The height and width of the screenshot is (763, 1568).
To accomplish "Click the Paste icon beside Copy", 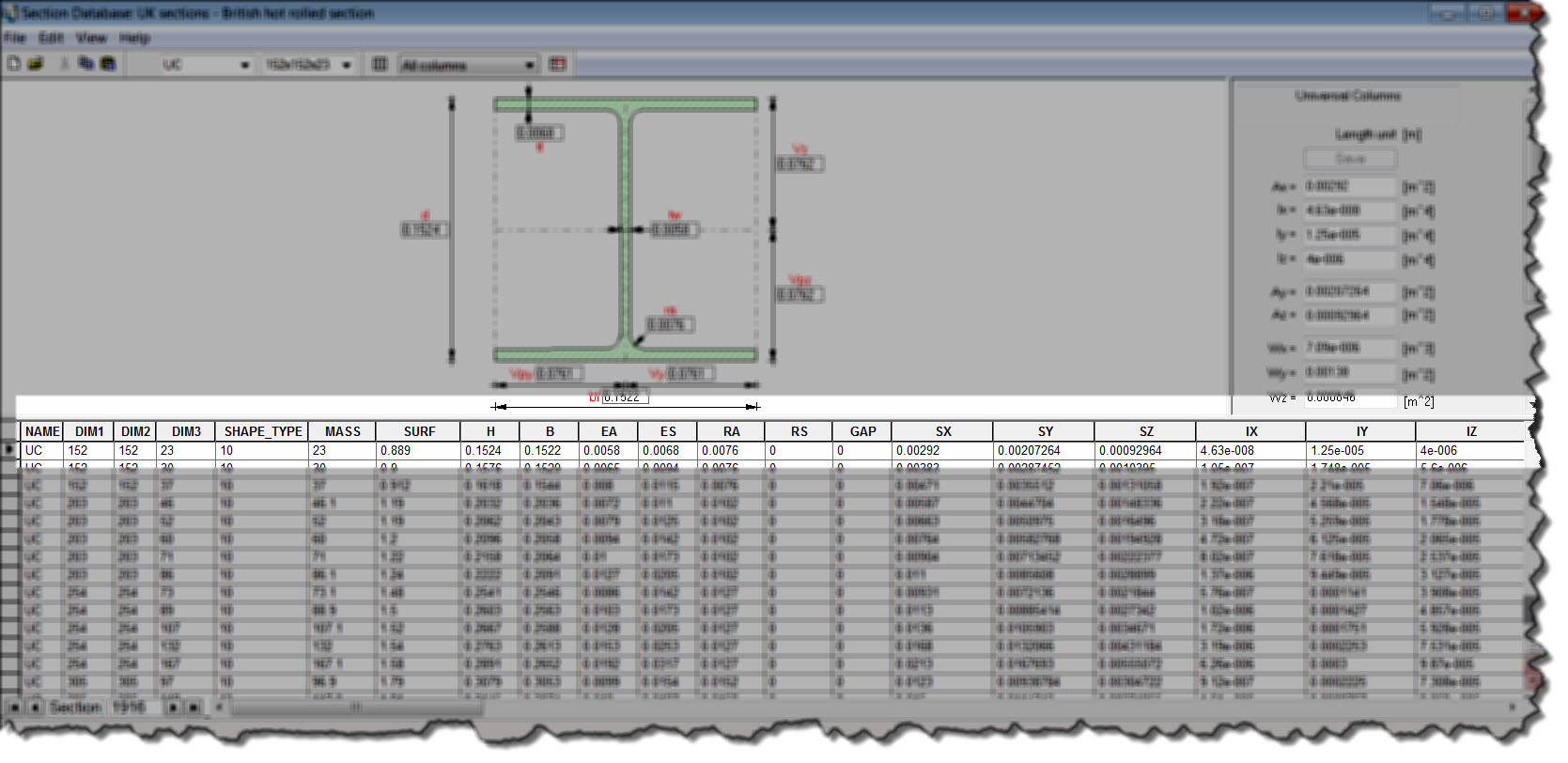I will (108, 64).
